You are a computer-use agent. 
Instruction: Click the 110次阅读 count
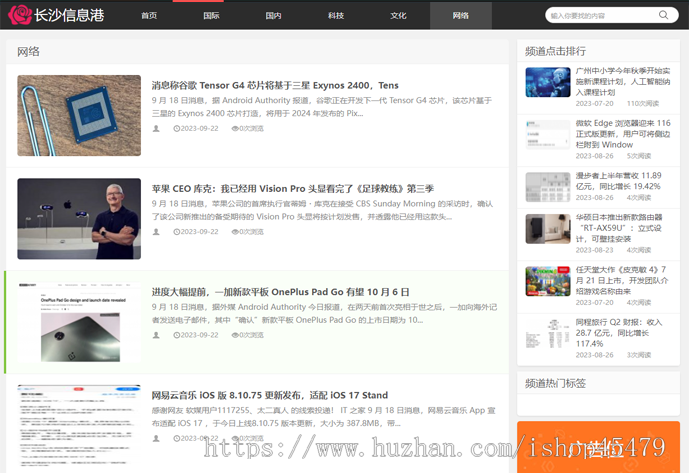coord(643,104)
